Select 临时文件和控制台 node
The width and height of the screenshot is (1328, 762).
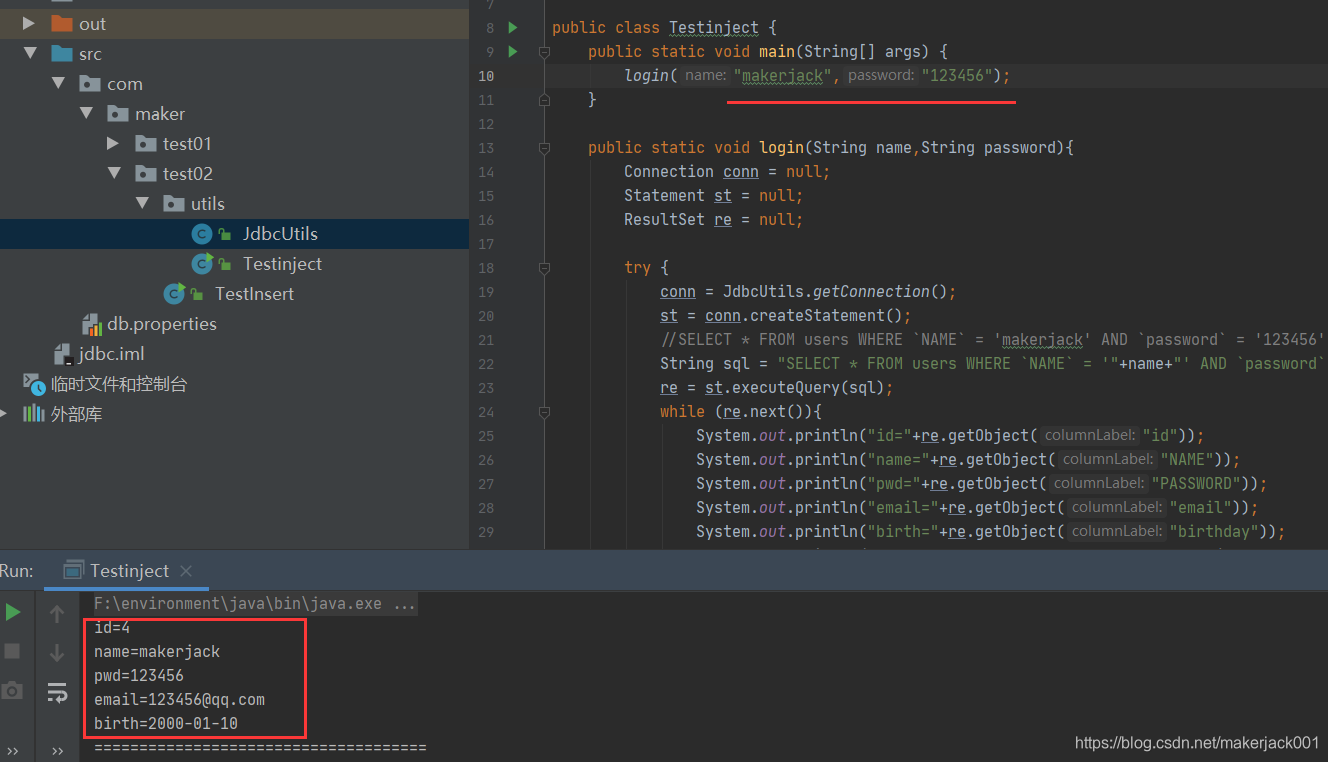(119, 383)
